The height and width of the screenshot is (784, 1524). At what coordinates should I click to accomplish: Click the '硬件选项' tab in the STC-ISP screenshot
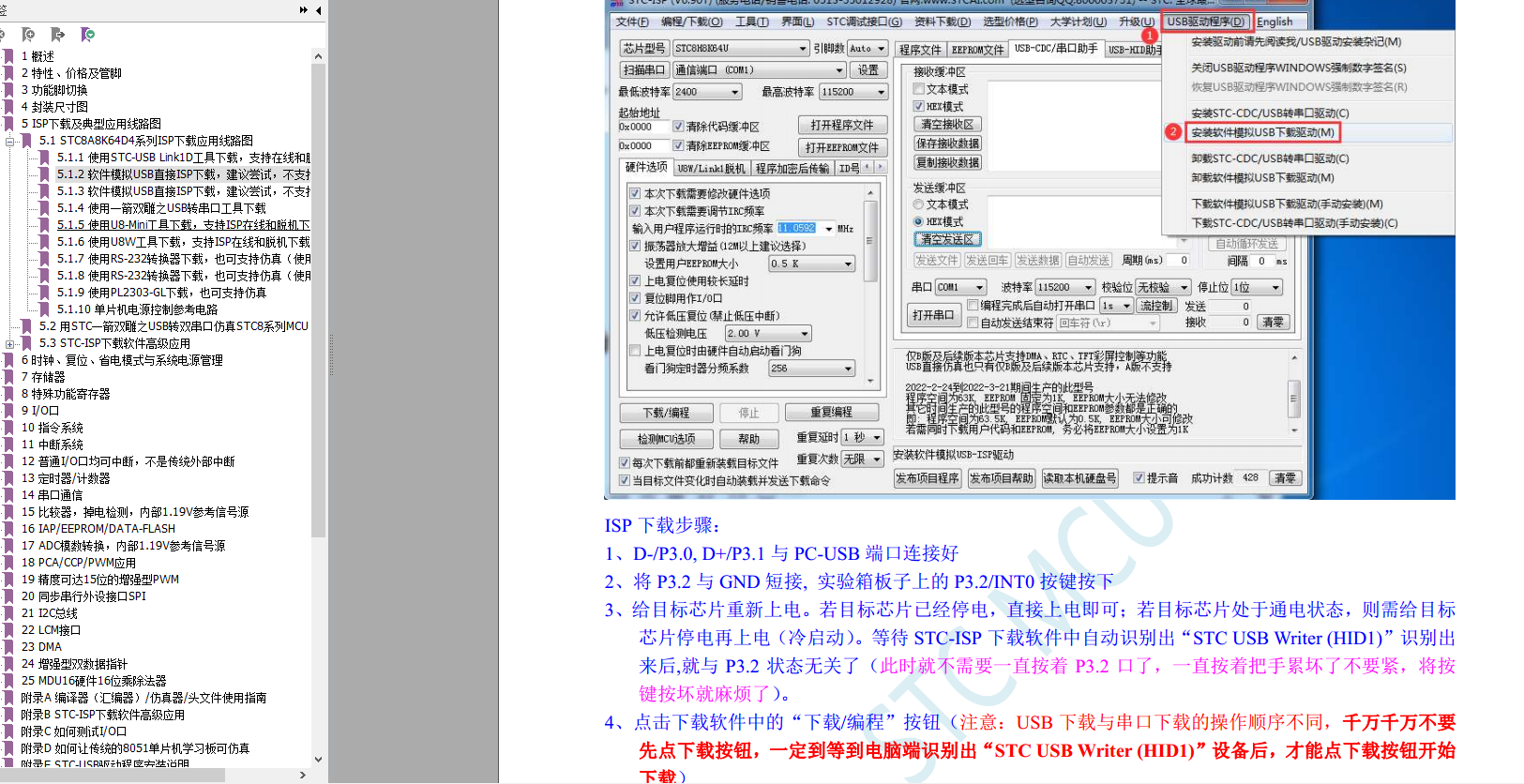[646, 167]
